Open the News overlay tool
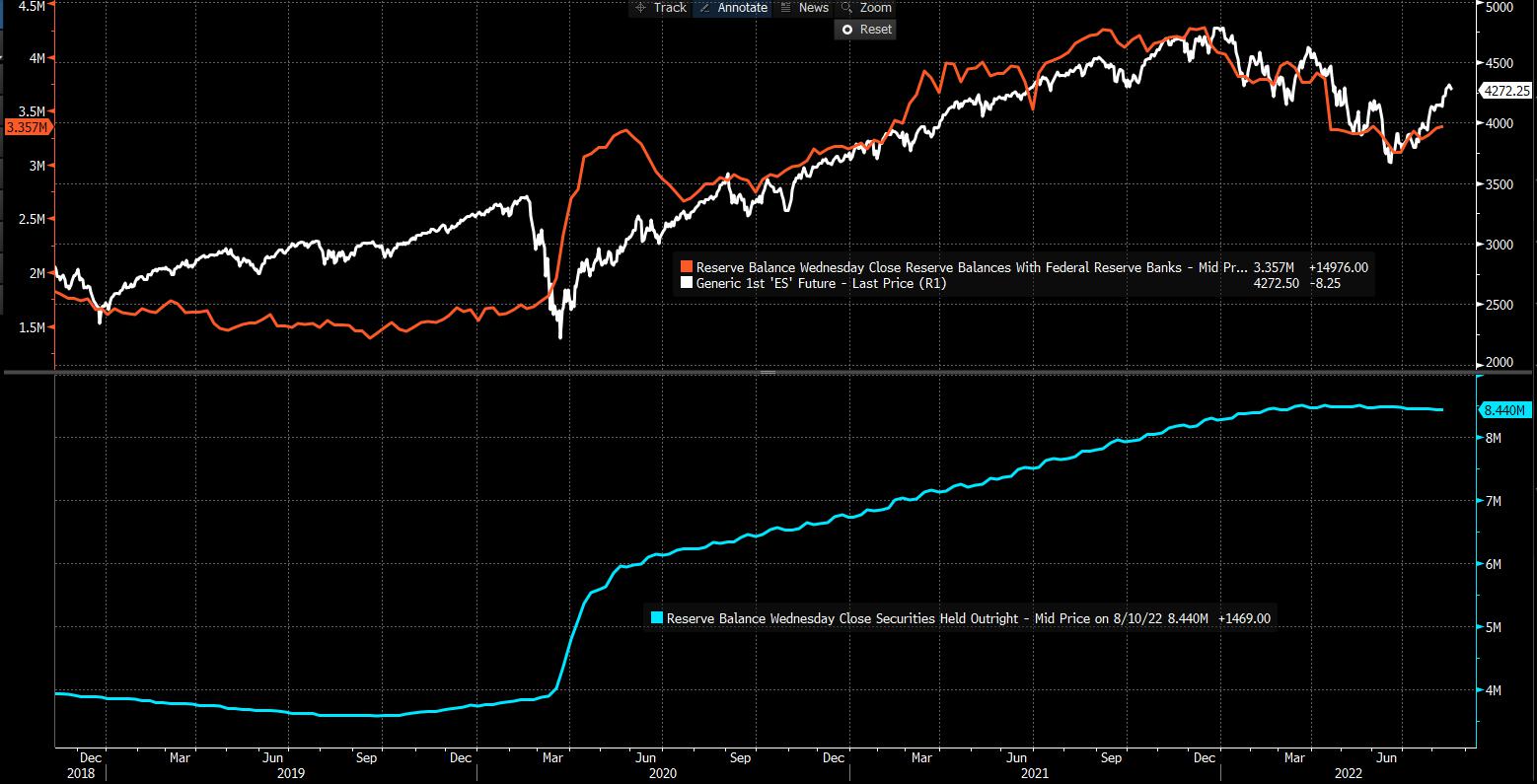The width and height of the screenshot is (1537, 784). tap(804, 7)
